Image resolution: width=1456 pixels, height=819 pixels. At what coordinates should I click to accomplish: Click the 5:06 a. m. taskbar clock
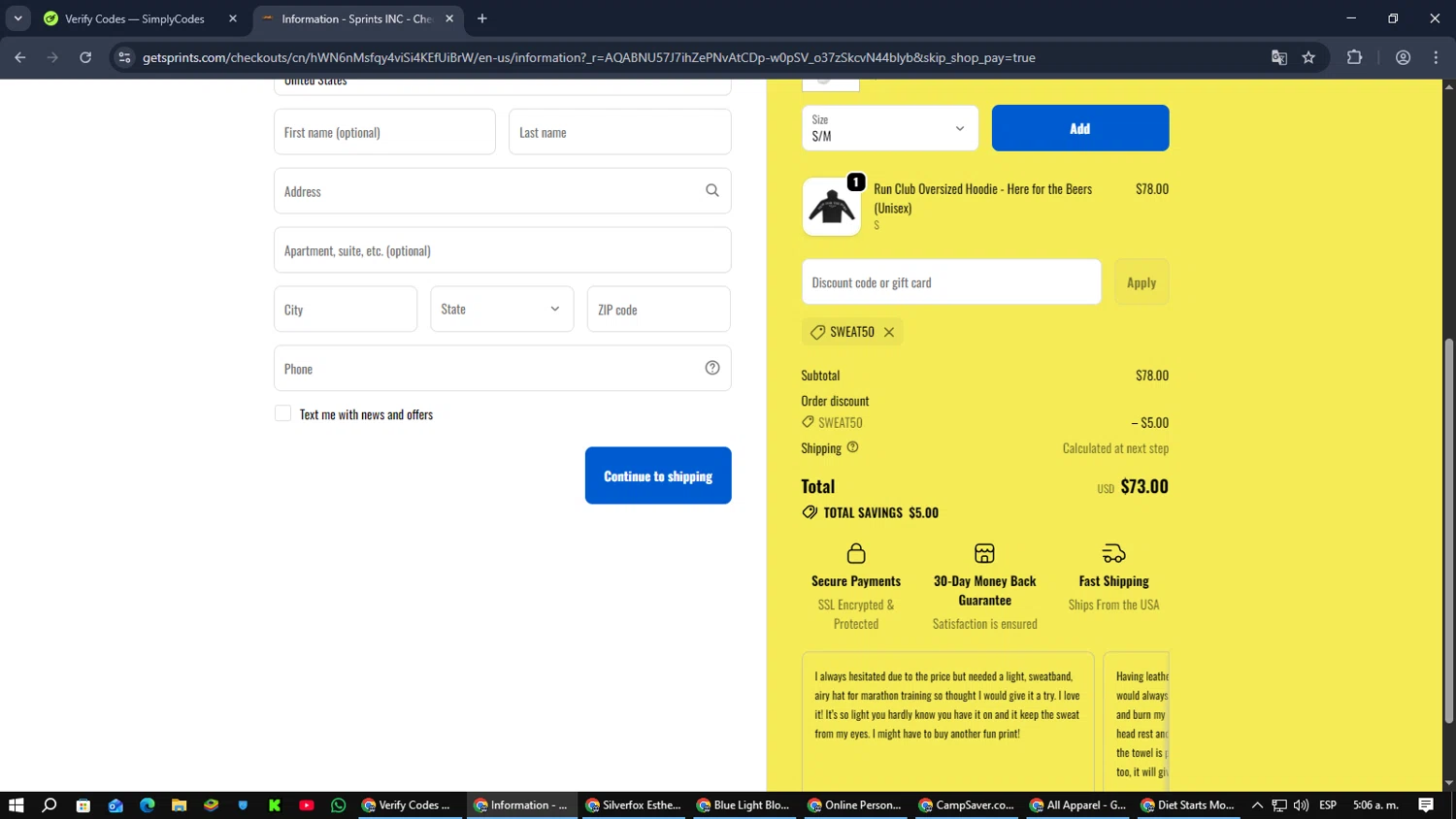click(1376, 805)
